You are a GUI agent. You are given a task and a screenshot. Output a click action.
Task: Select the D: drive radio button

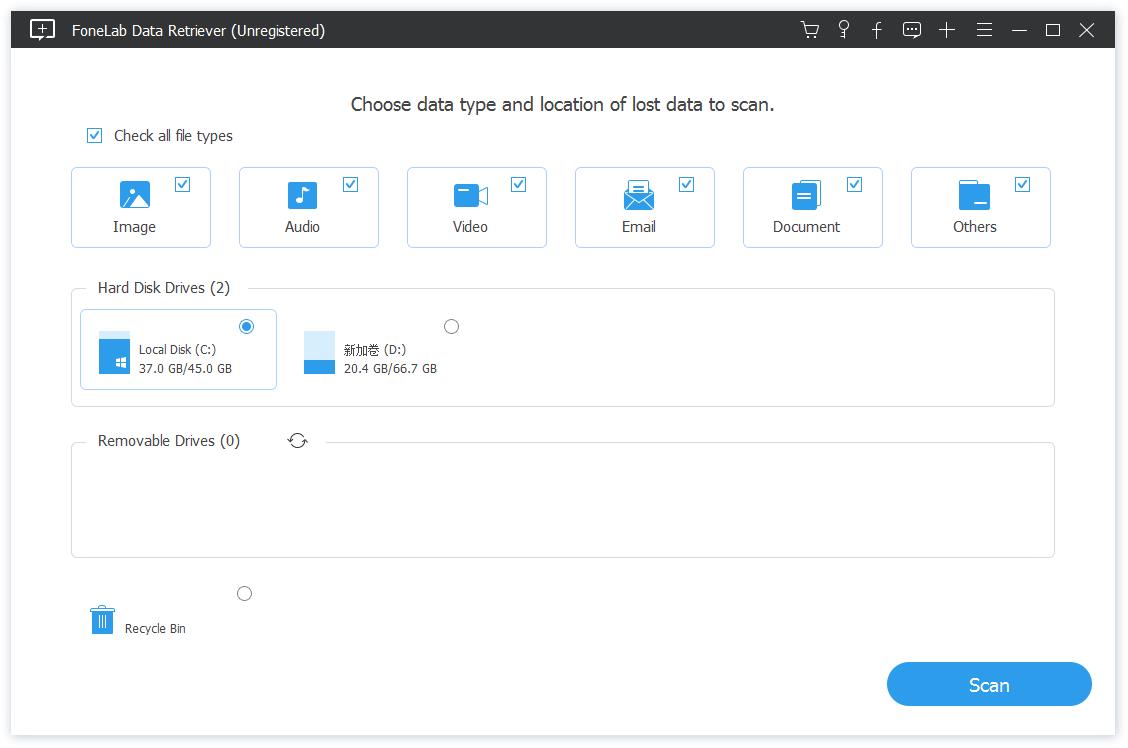point(451,327)
